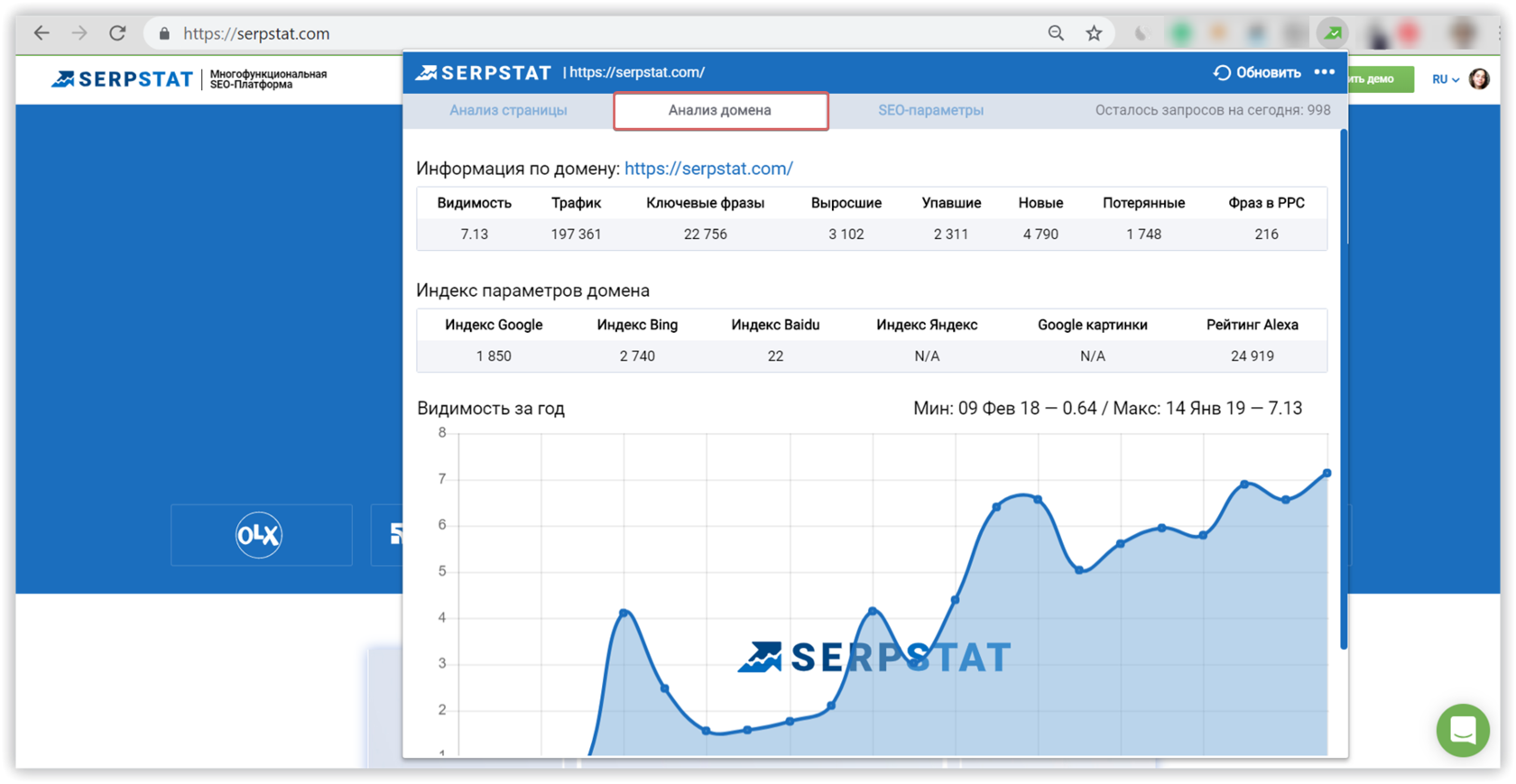Click the Упавшие value 2 311
The width and height of the screenshot is (1516, 784).
click(x=951, y=235)
